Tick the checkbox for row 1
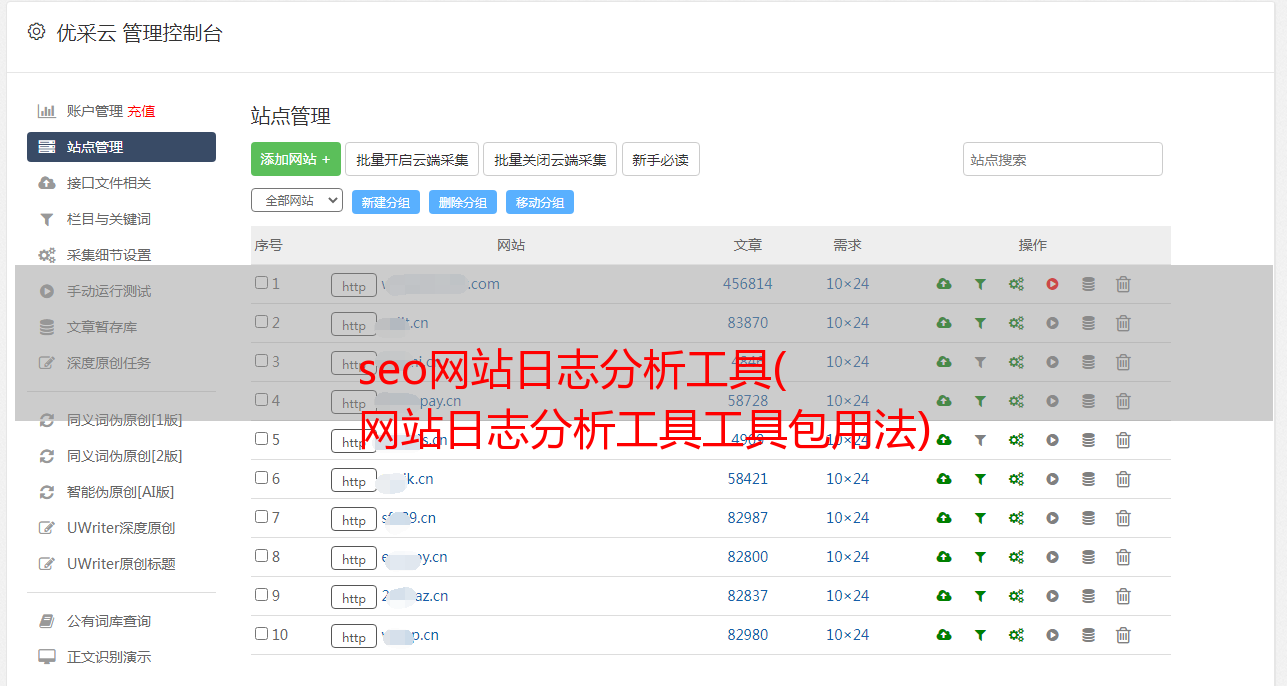The width and height of the screenshot is (1287, 686). pyautogui.click(x=261, y=283)
